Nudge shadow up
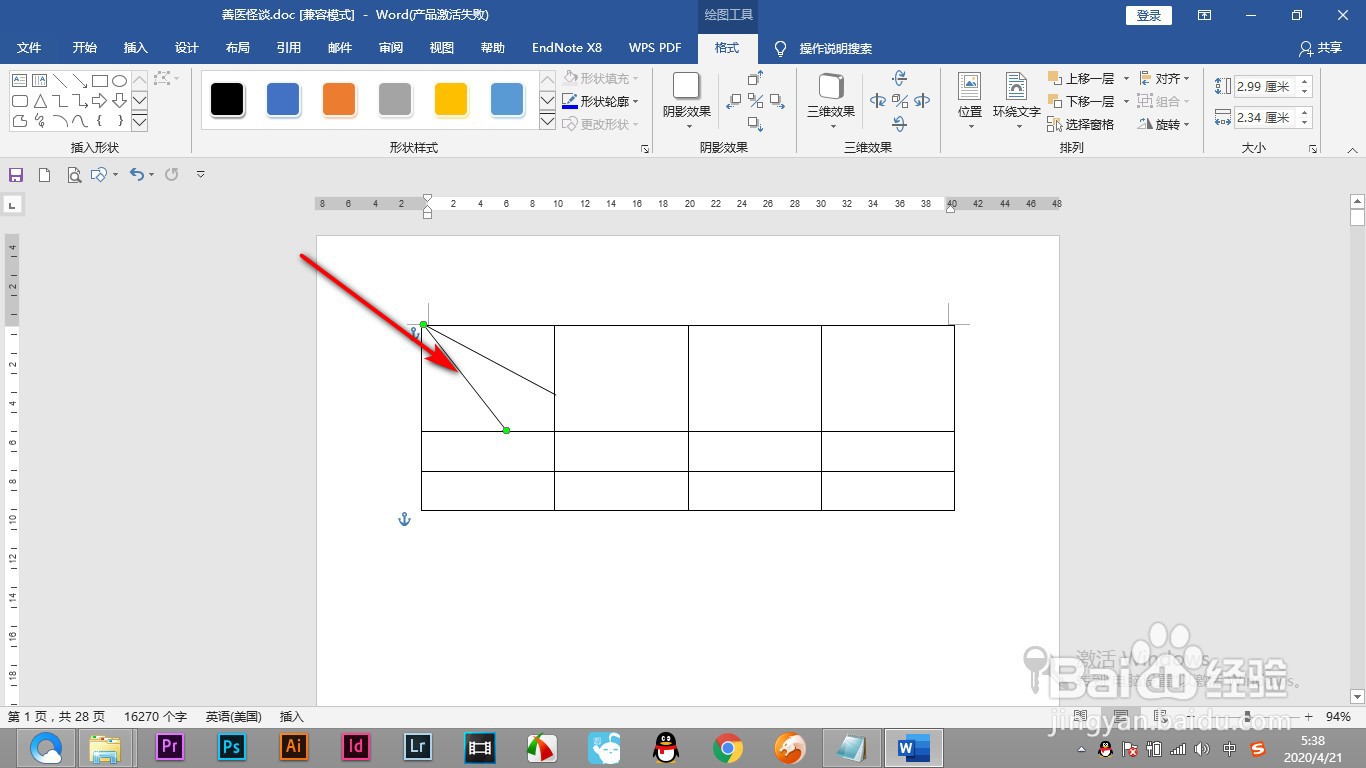1366x768 pixels. (x=756, y=78)
